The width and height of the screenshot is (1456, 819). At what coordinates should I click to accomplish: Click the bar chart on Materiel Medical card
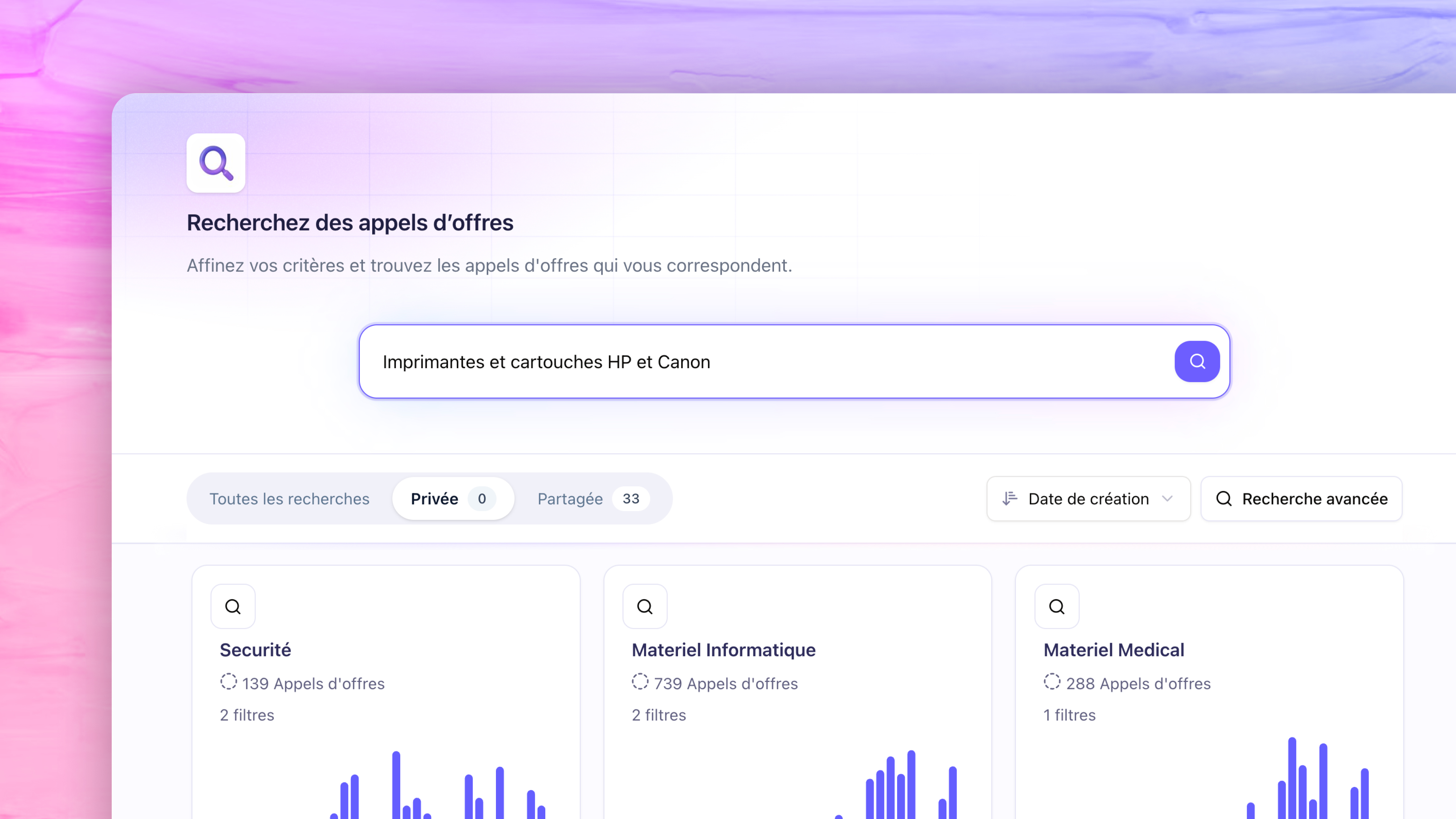tap(1307, 778)
